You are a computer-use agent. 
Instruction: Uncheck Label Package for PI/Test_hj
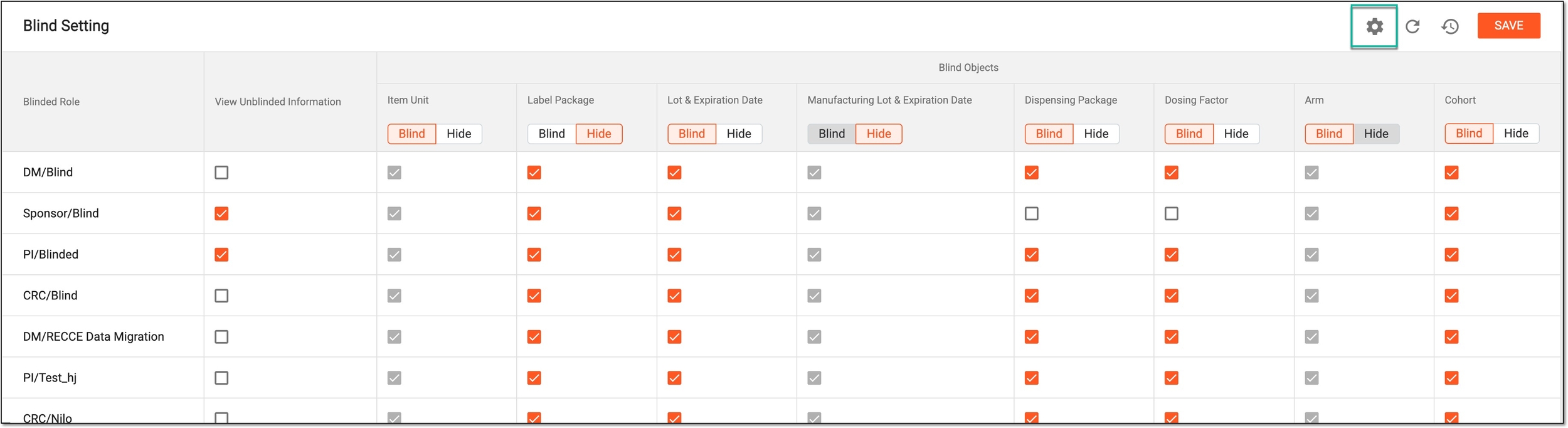click(534, 378)
